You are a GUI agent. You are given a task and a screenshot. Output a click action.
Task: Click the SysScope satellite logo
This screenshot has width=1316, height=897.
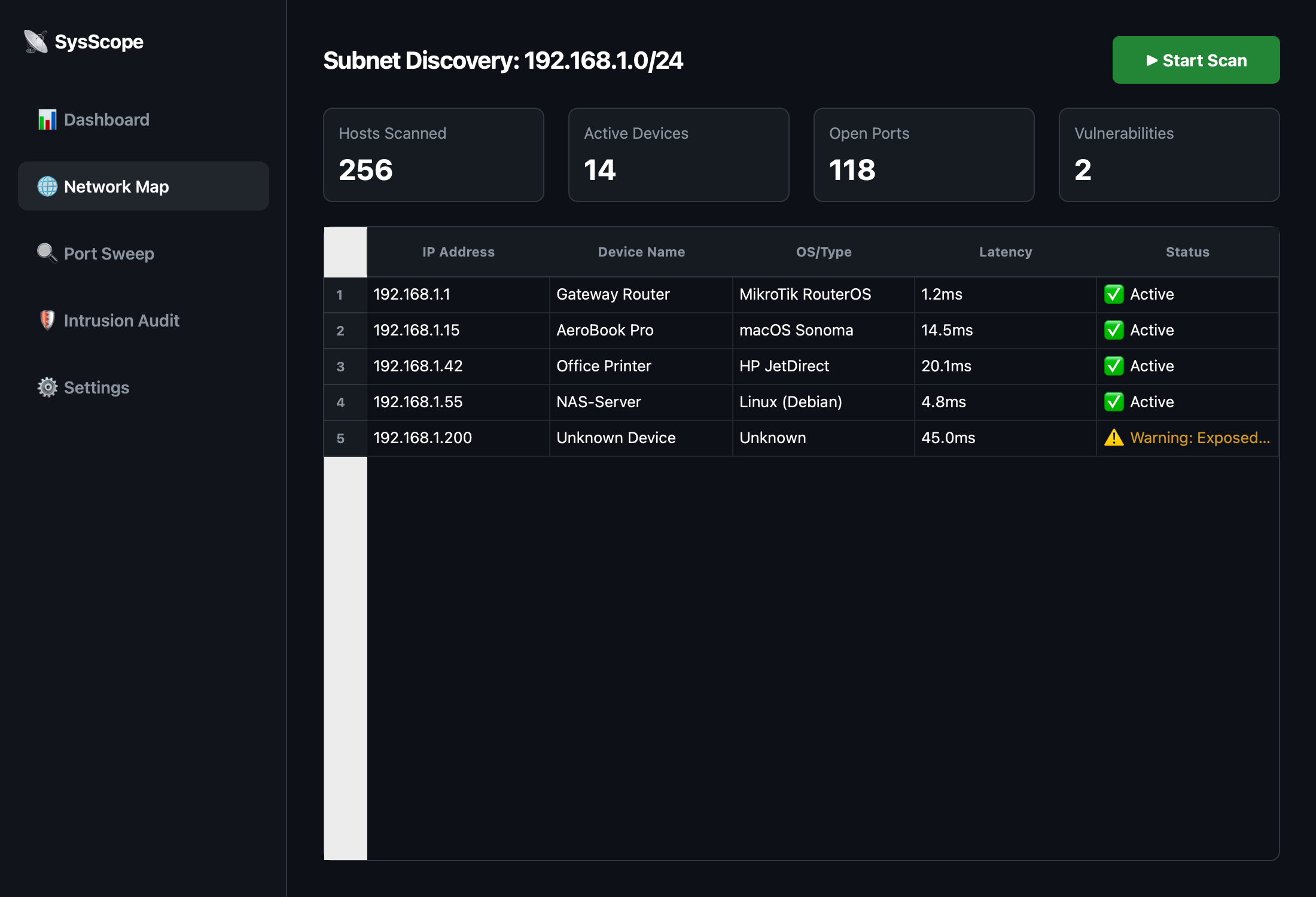36,41
